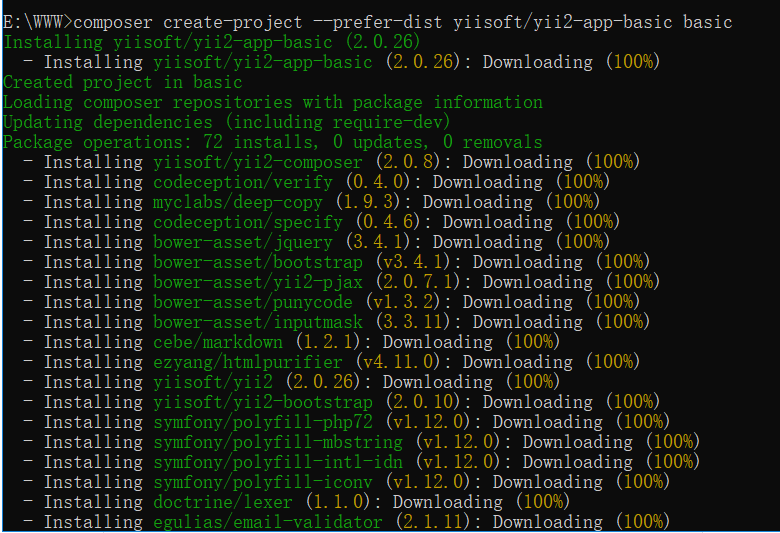Click symfony/polyfill-intl-idn package name
The image size is (780, 533).
pos(278,462)
